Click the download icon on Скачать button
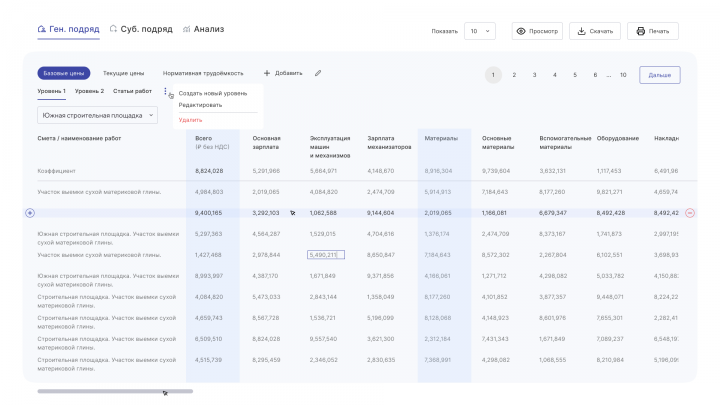The image size is (720, 405). click(579, 31)
